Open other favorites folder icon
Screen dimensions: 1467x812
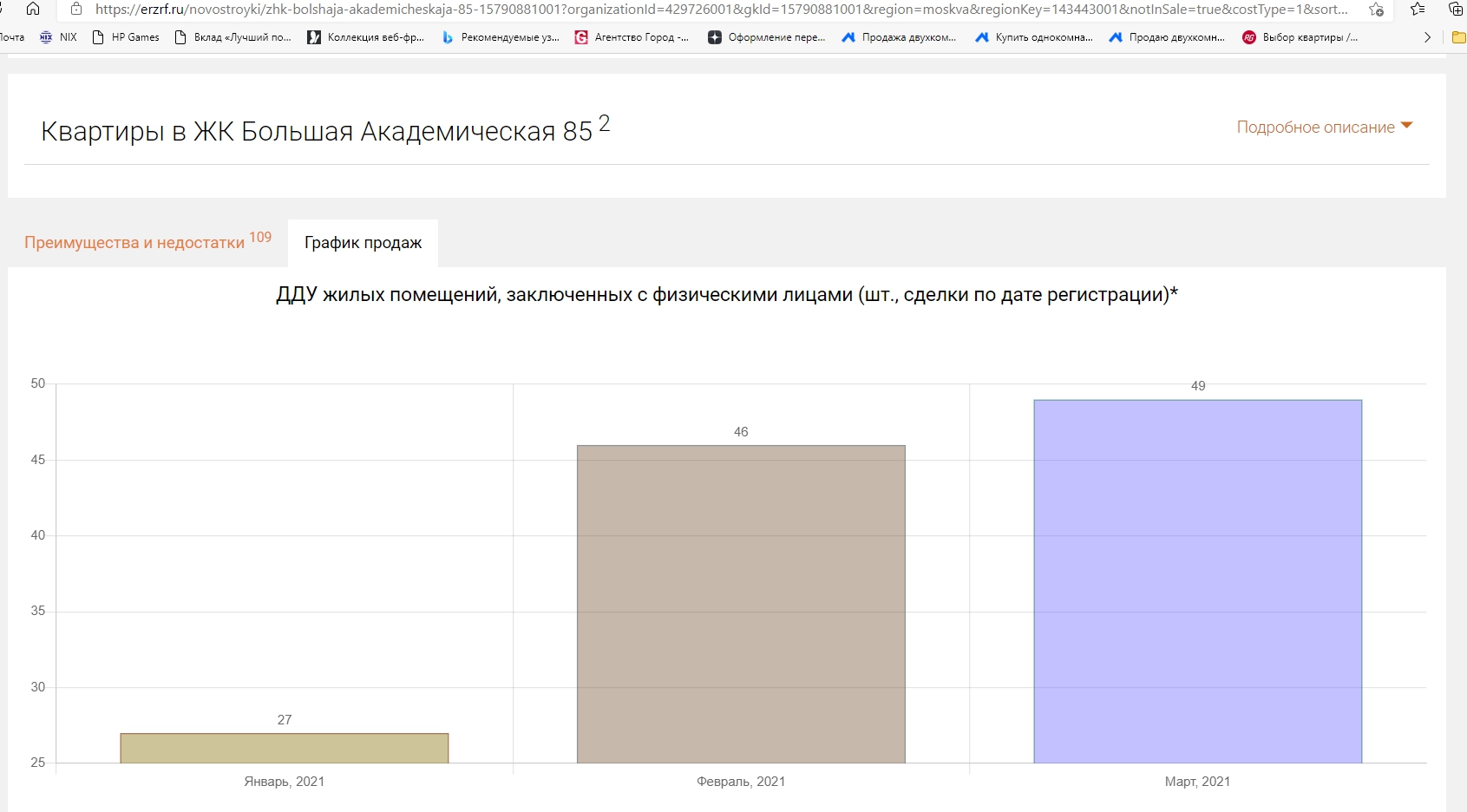click(1459, 37)
